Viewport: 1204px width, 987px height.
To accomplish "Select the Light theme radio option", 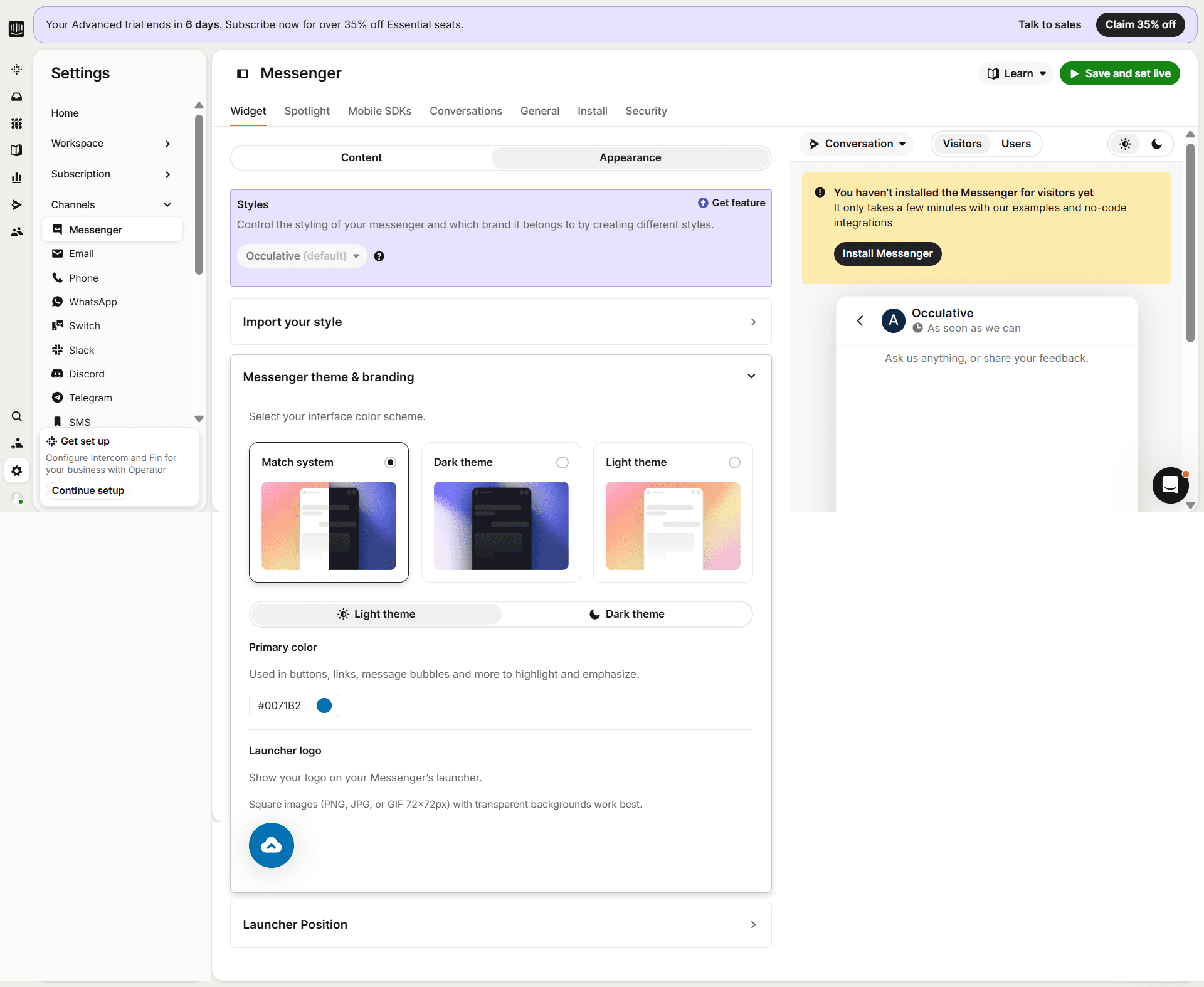I will tap(734, 462).
